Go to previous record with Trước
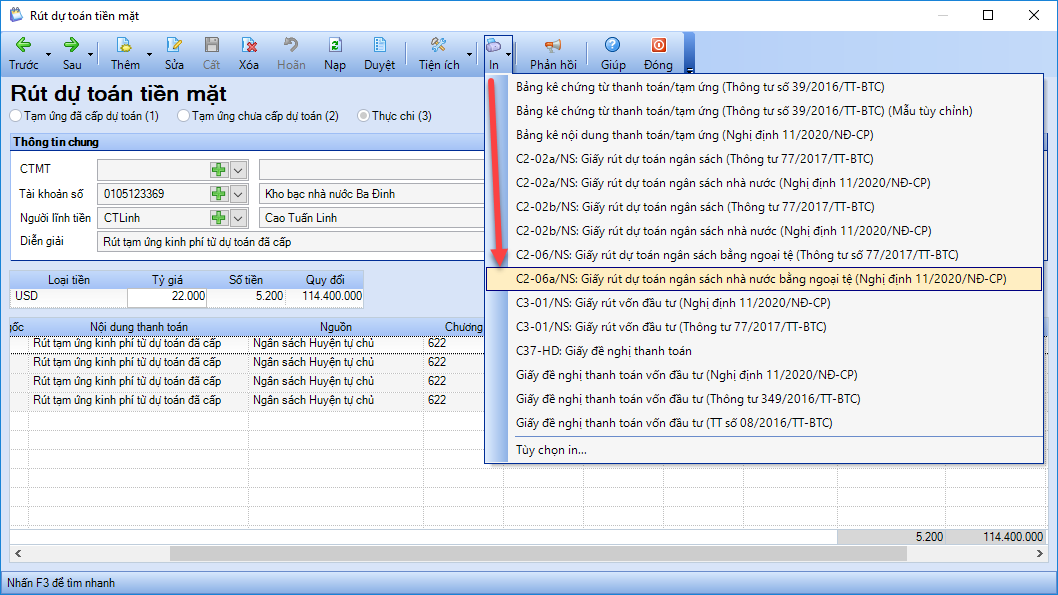Screen dimensions: 1058x595 24,54
